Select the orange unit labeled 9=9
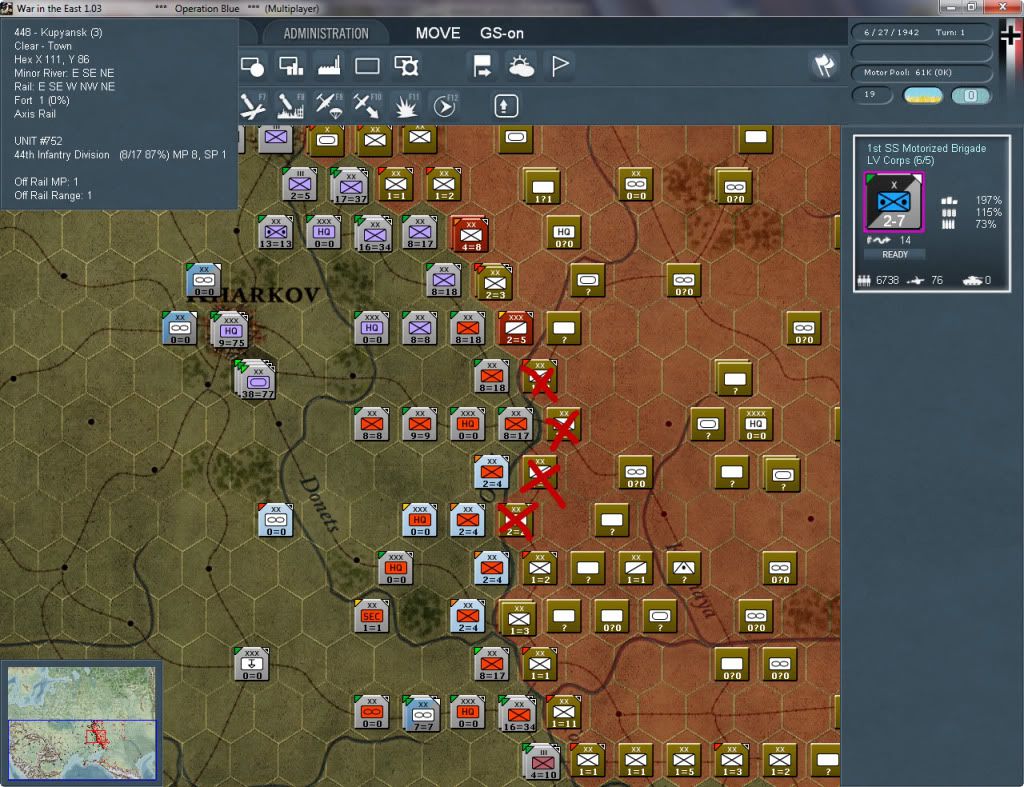1024x787 pixels. [x=419, y=424]
